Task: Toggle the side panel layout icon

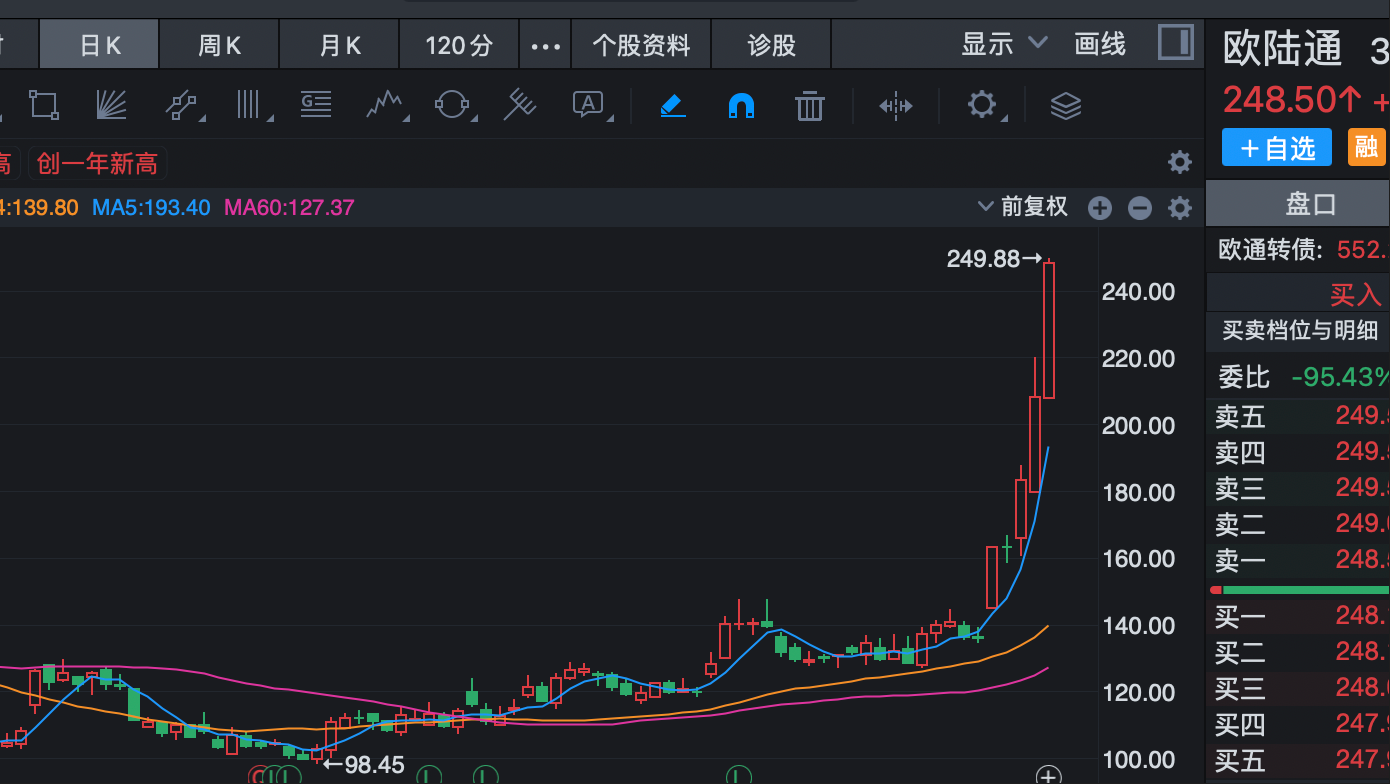Action: pos(1175,43)
